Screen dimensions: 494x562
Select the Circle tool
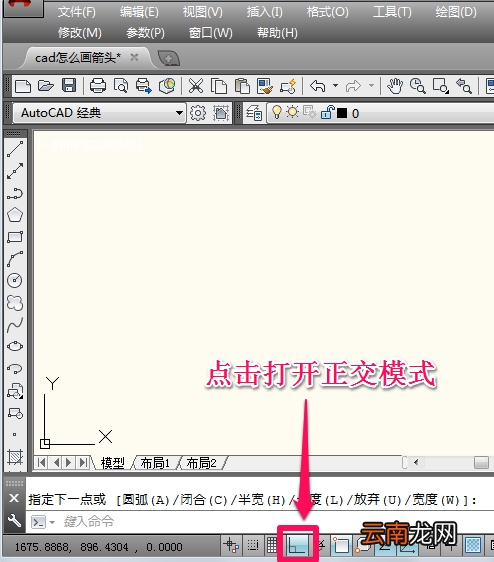click(15, 280)
